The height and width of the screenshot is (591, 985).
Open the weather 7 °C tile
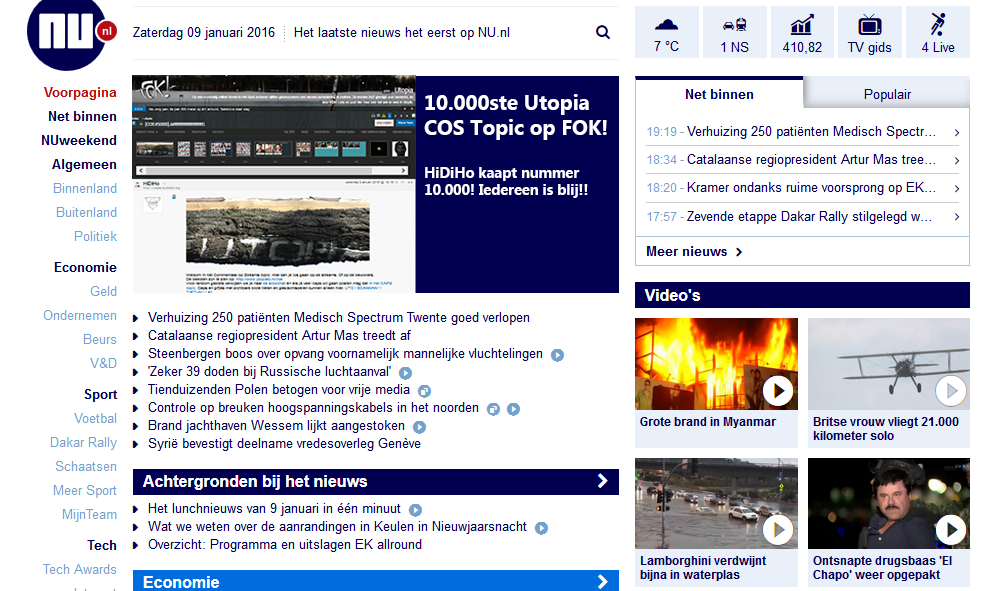(667, 32)
